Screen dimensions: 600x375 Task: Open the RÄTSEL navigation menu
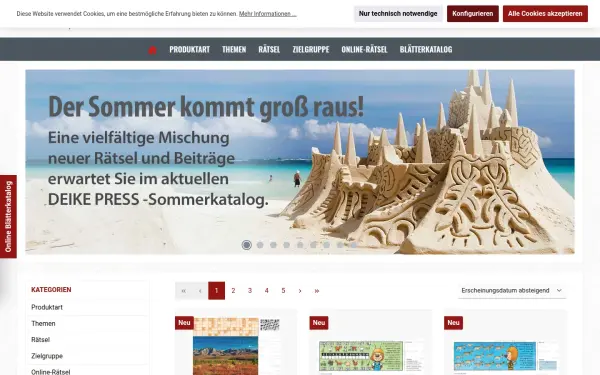[x=269, y=49]
